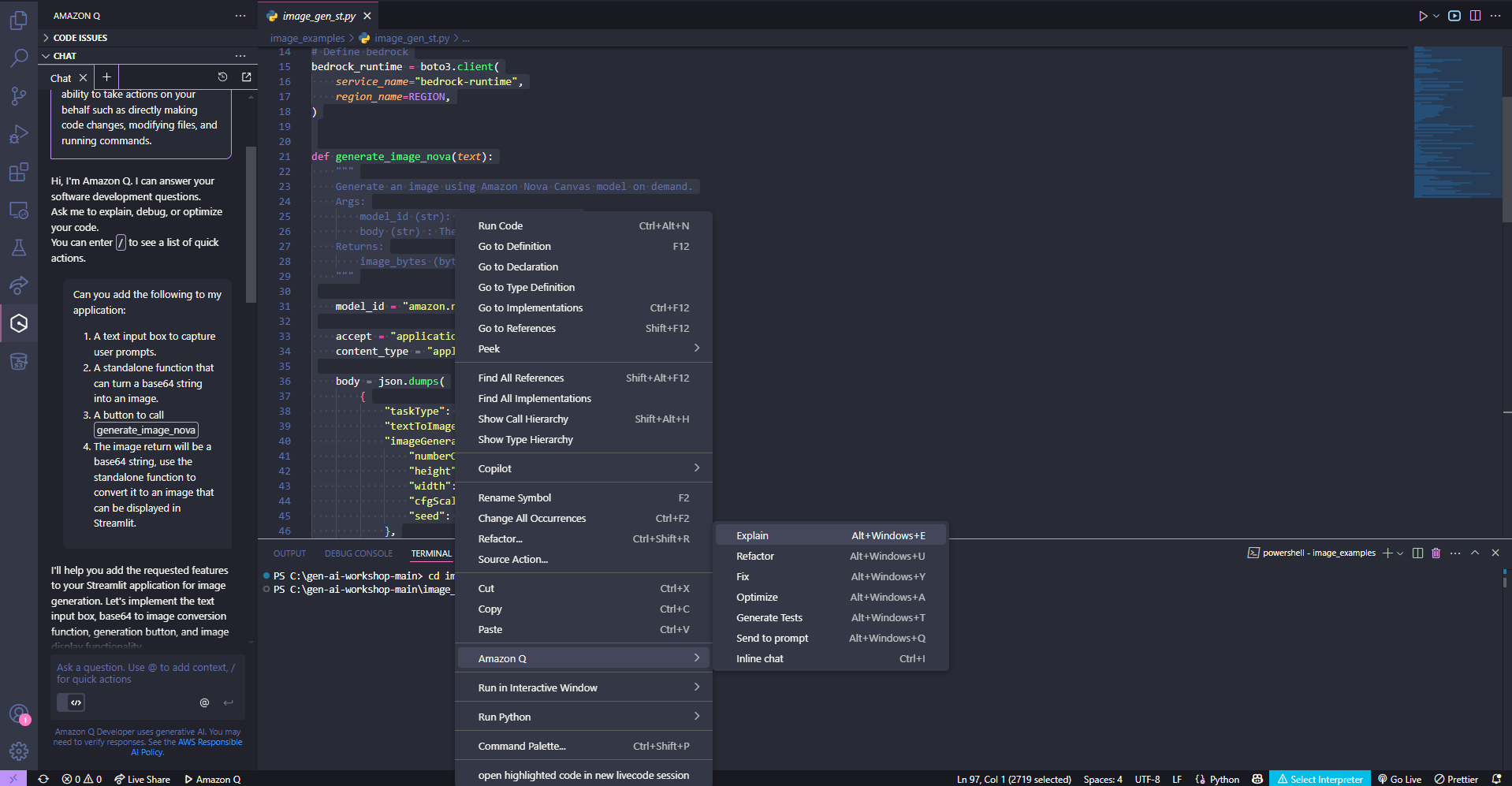Viewport: 1512px width, 786px height.
Task: Open the Testing flask view
Action: coord(19,248)
